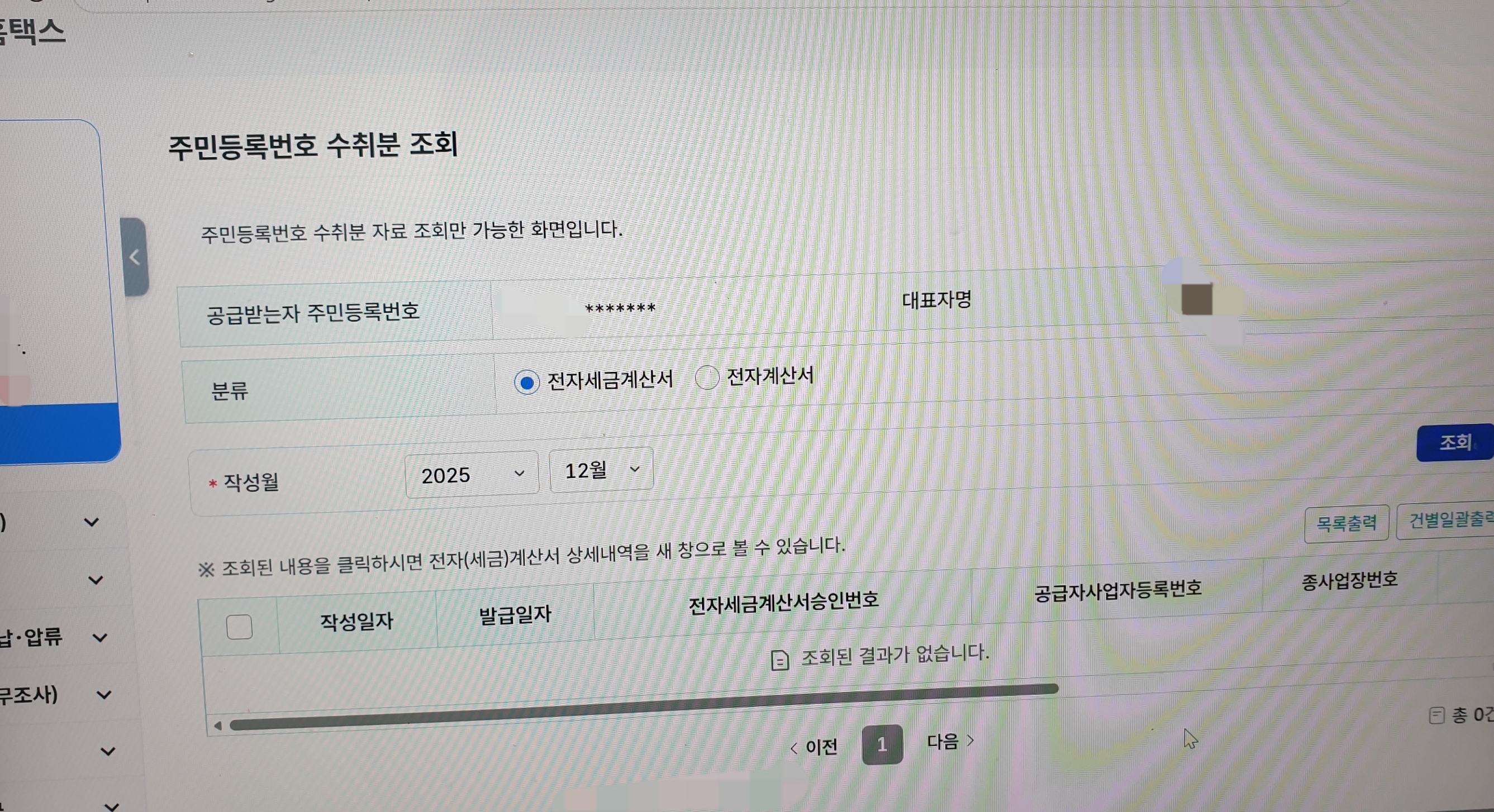Click the 목록출력 button
Screen dimensions: 1494x812
pyautogui.click(x=1345, y=523)
